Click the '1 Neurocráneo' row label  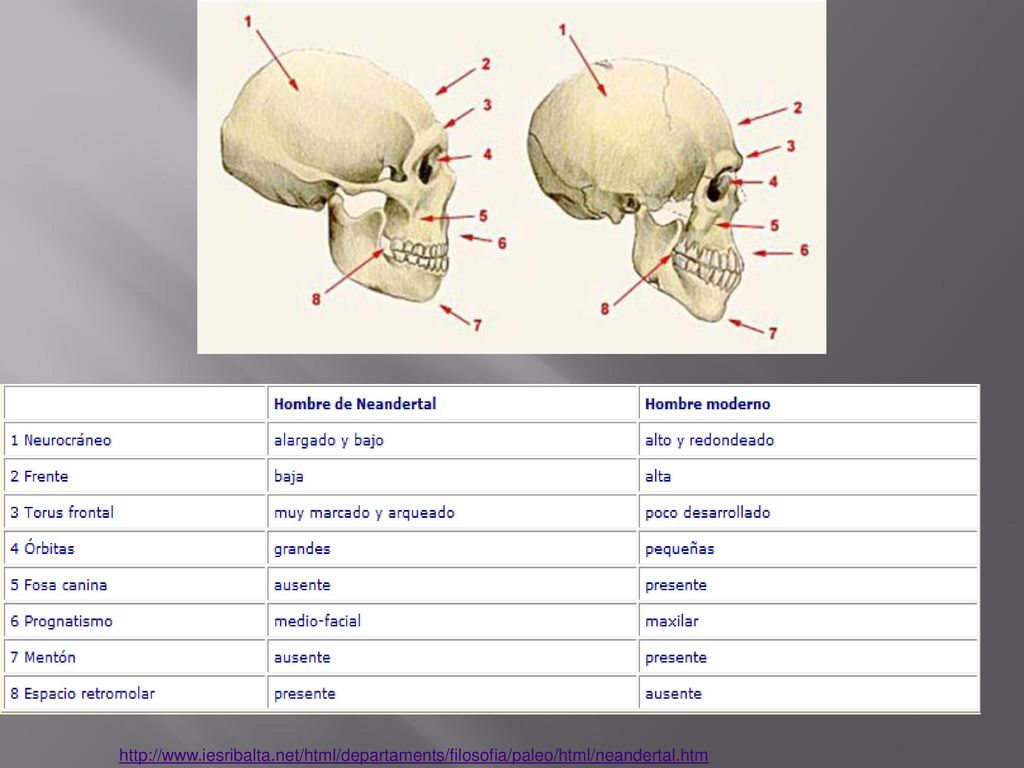click(x=61, y=440)
